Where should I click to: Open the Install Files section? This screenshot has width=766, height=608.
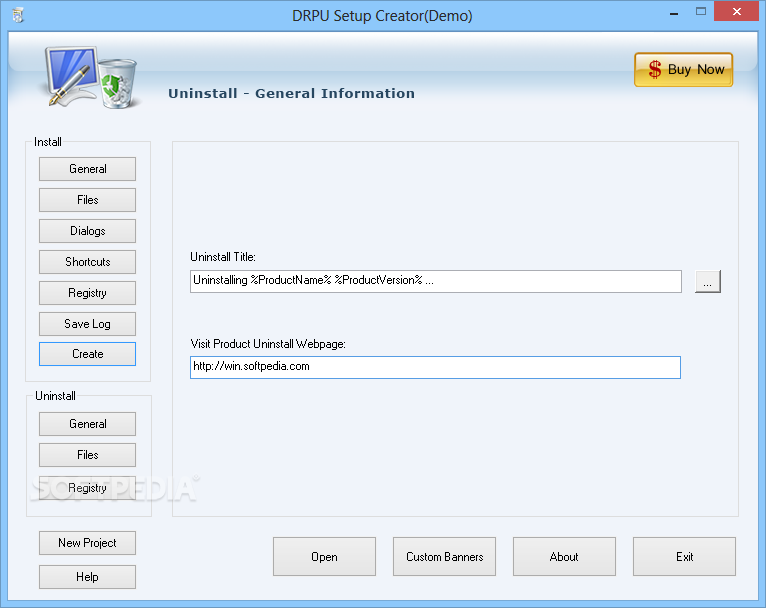click(87, 200)
